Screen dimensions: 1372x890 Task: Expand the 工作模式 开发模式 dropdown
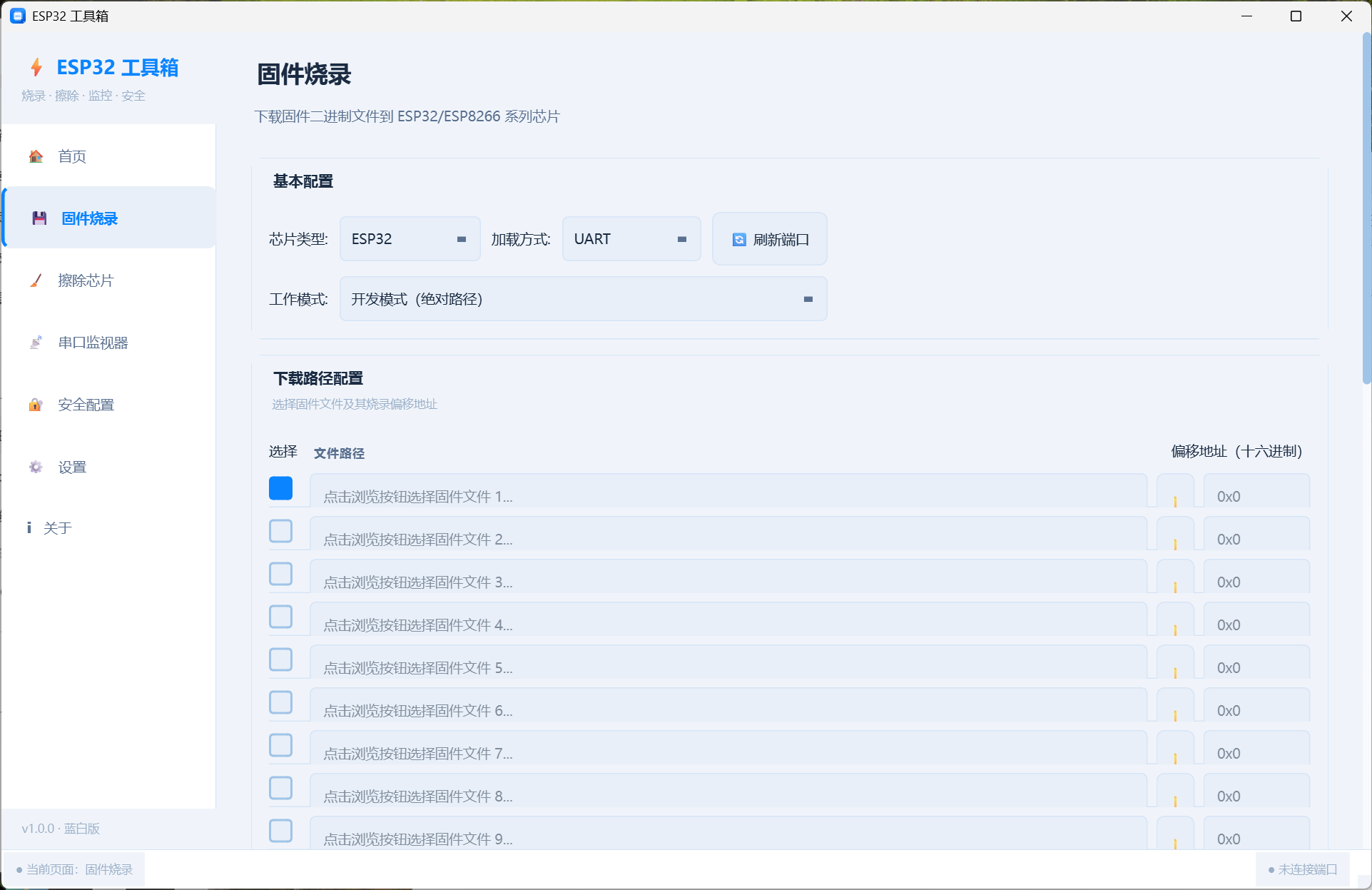pos(584,299)
